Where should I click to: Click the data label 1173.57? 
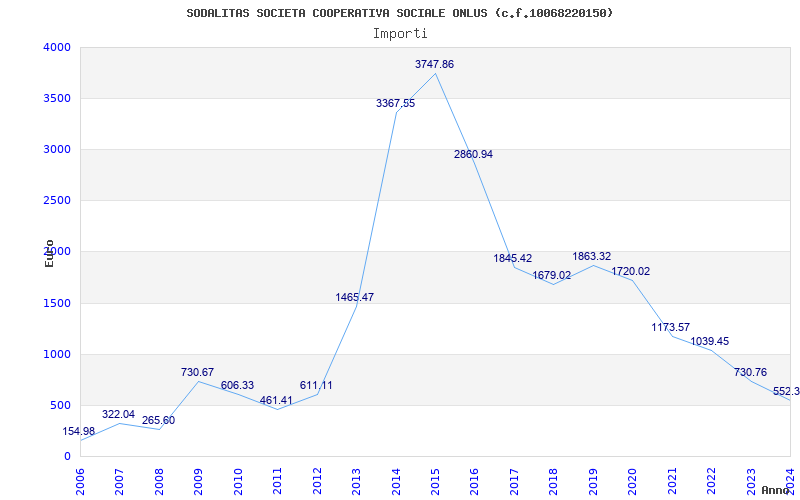pos(670,327)
